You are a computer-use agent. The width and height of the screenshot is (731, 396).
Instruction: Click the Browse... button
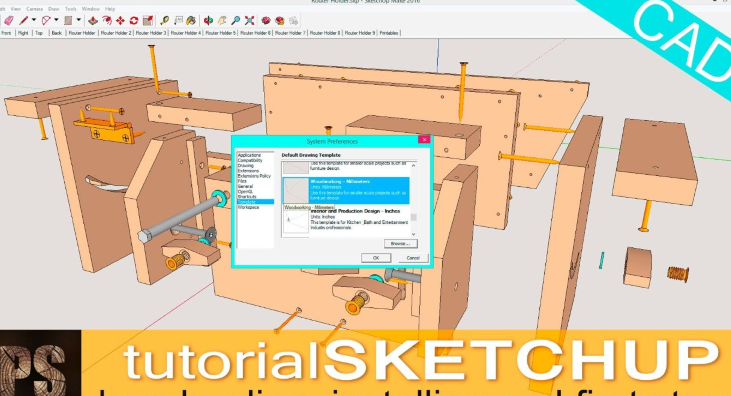[400, 243]
